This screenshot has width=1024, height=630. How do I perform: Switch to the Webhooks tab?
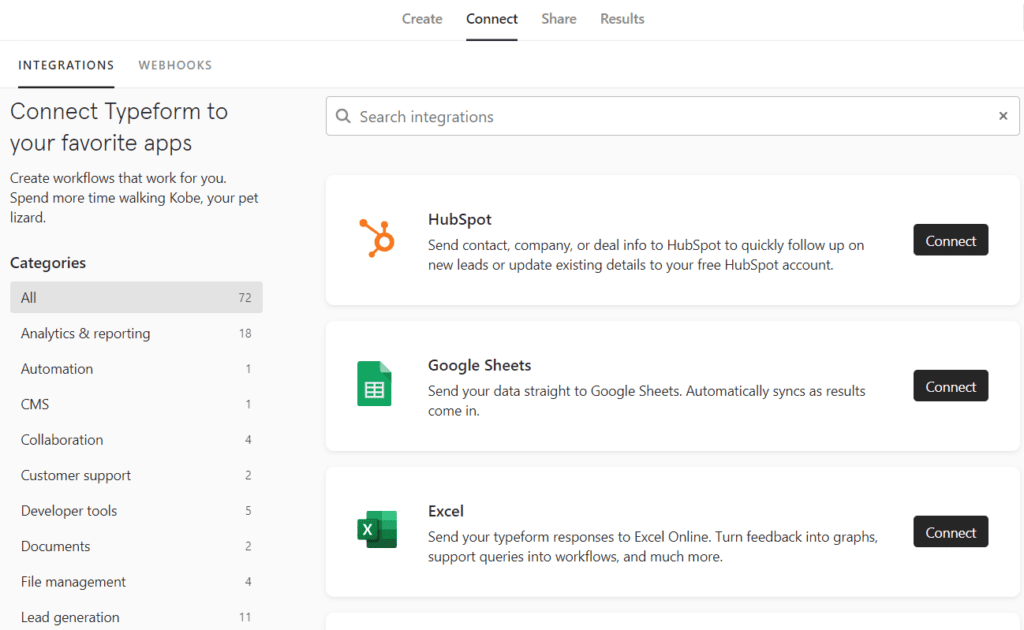click(x=175, y=65)
